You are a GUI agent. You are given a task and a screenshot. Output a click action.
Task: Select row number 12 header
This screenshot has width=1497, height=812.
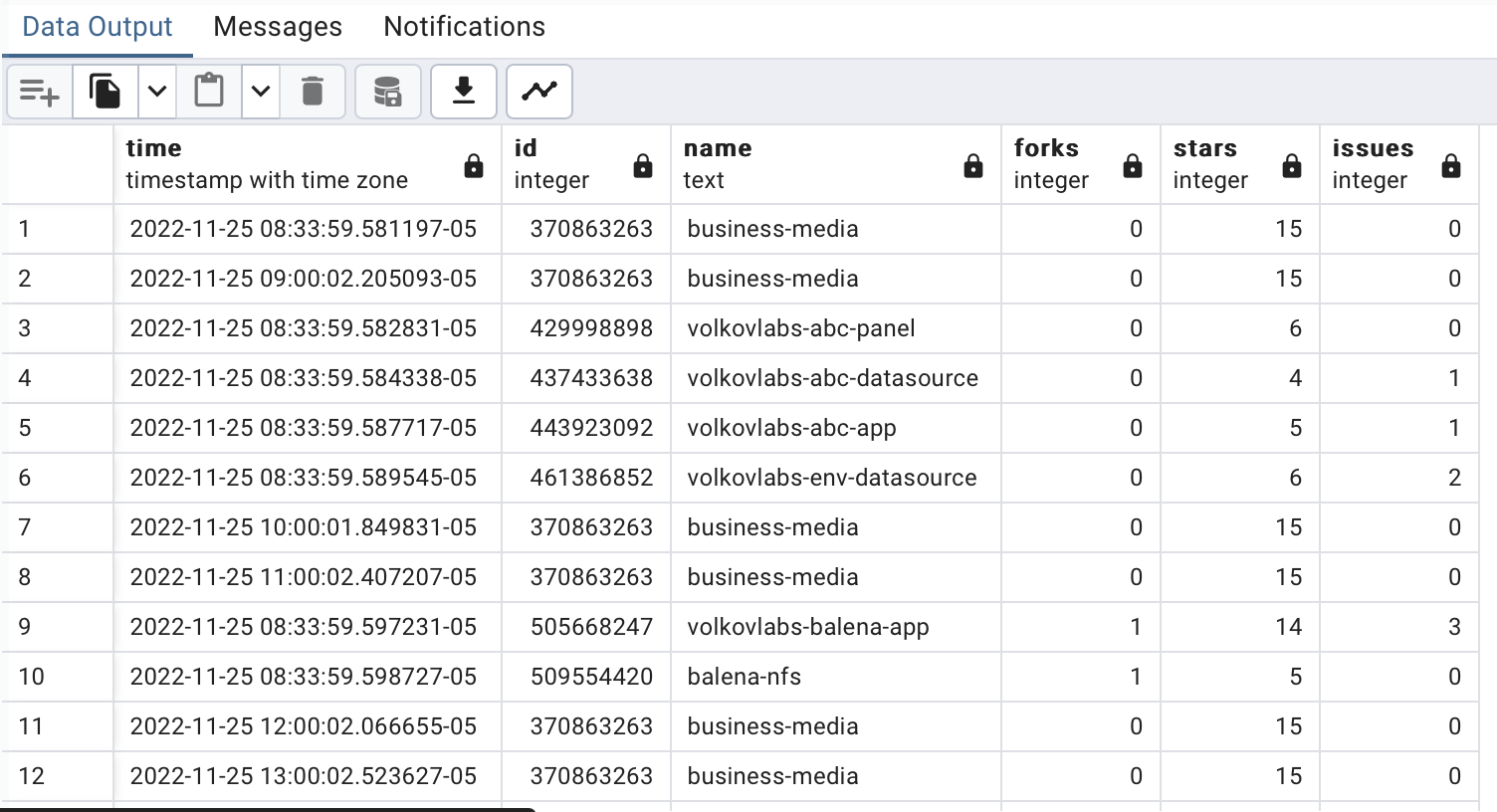(58, 776)
